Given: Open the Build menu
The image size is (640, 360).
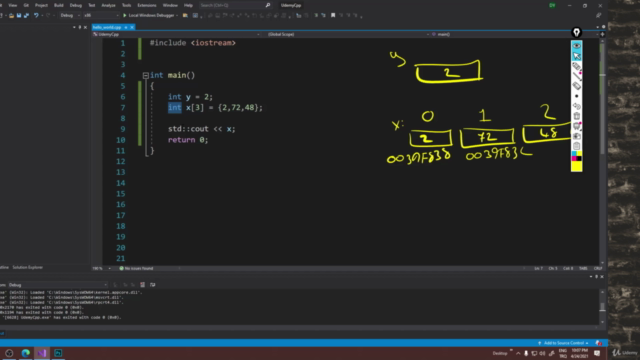Looking at the screenshot, I should point(59,5).
